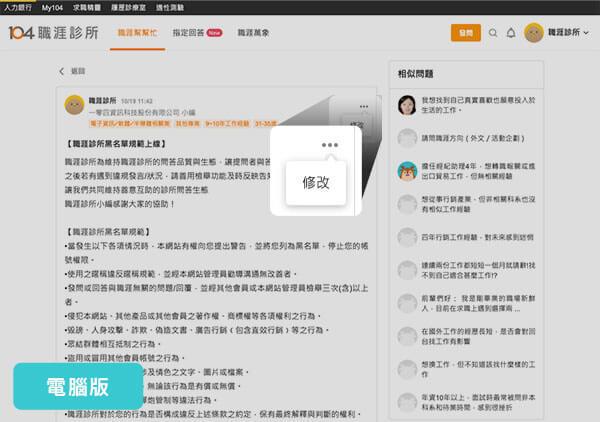
Task: Open My104 in the top bar
Action: pos(52,7)
